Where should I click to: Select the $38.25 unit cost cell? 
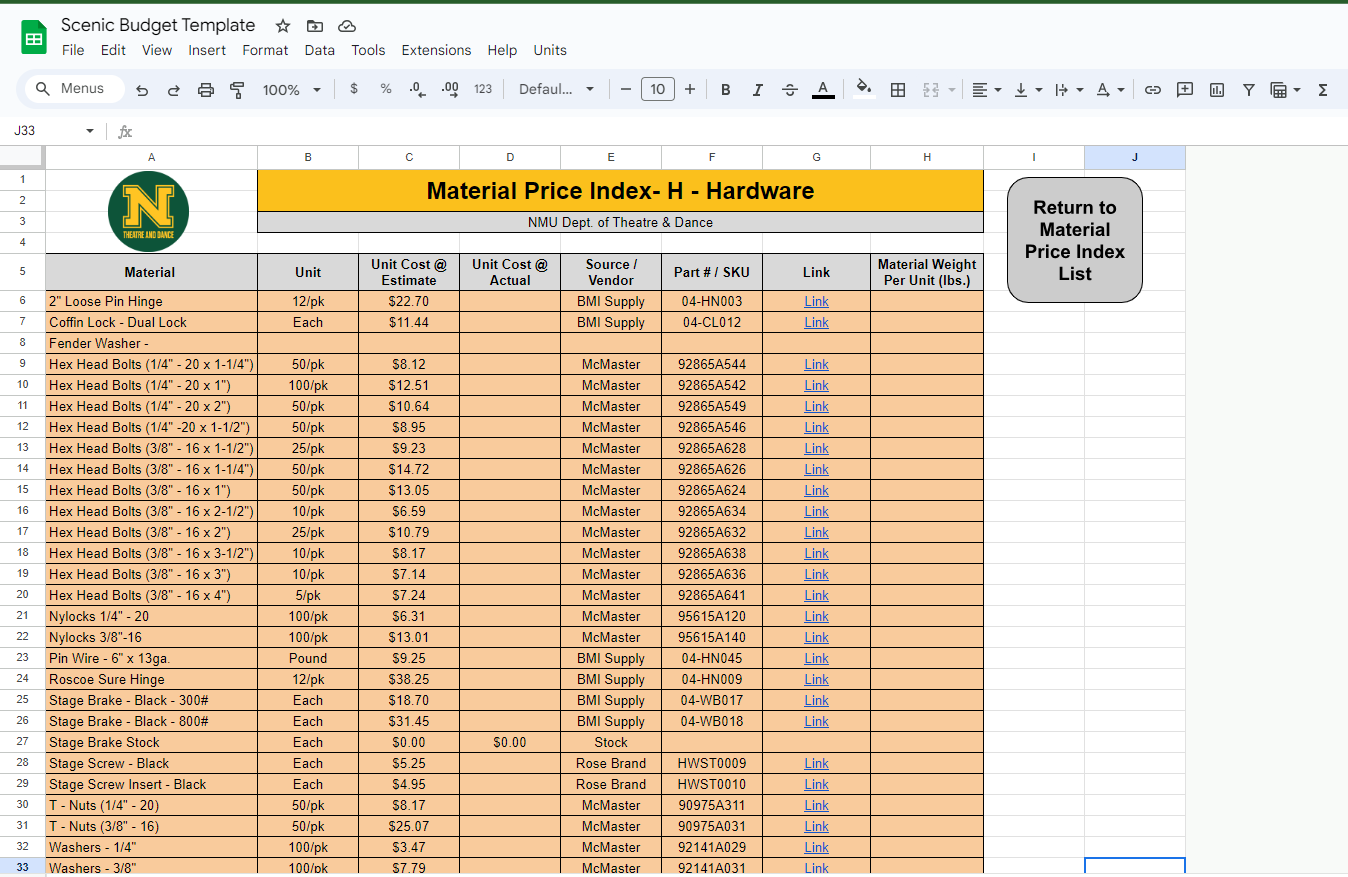click(409, 679)
